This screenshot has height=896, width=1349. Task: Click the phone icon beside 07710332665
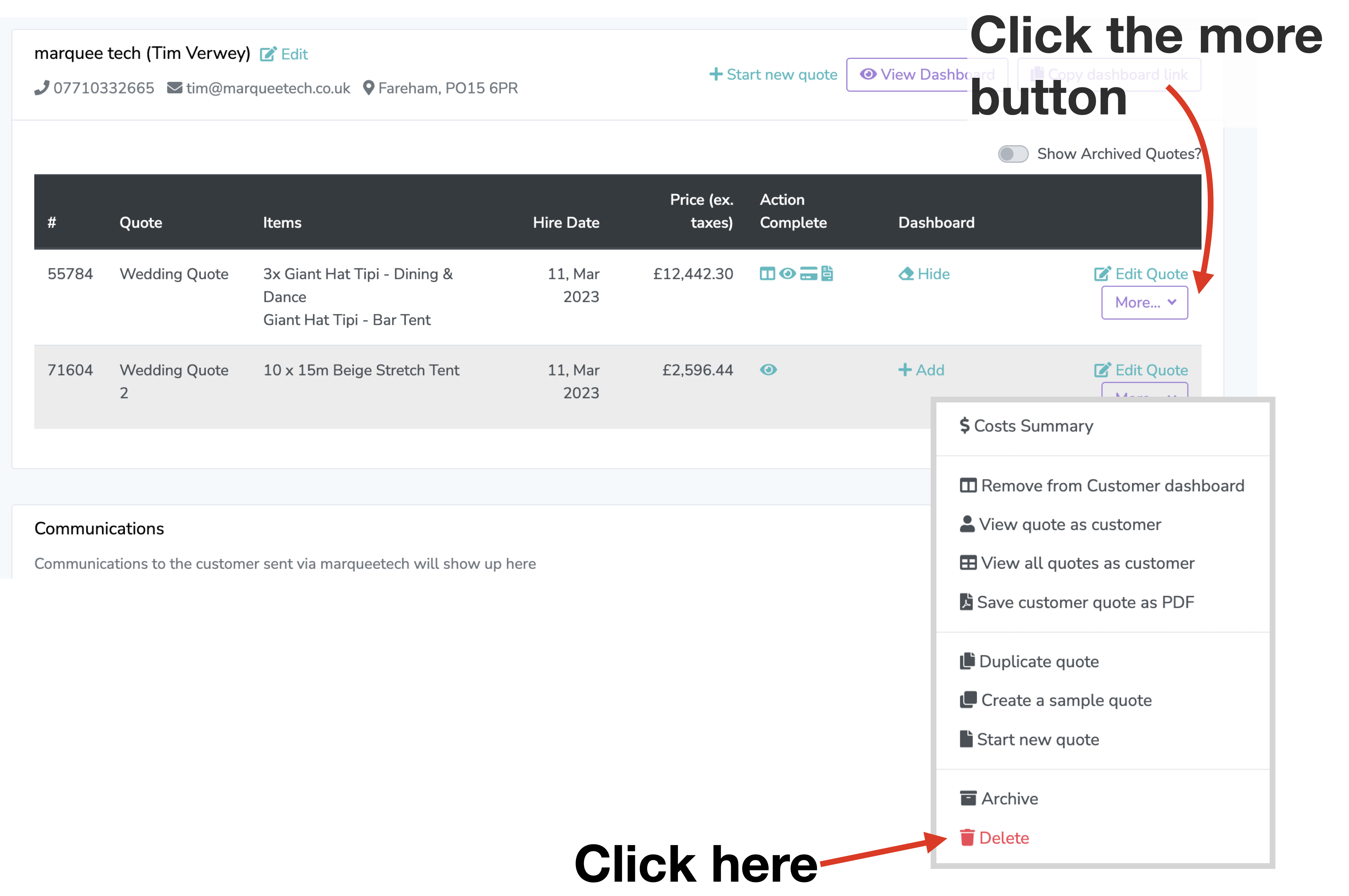click(42, 88)
